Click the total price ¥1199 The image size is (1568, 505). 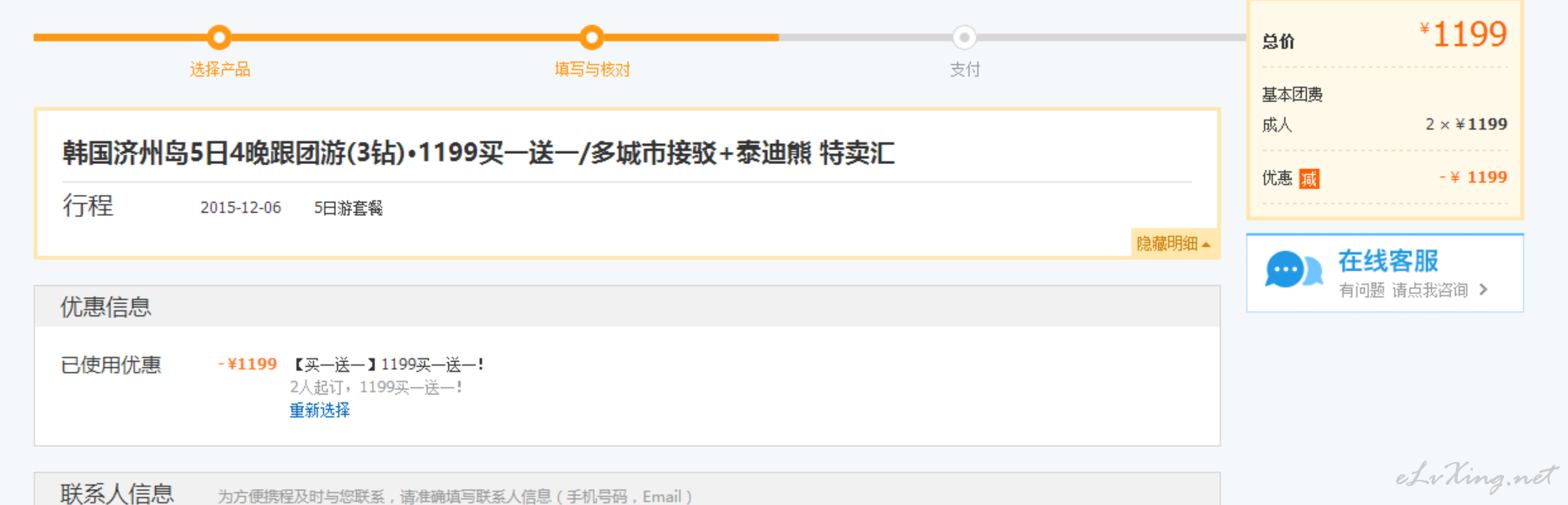coord(1464,35)
